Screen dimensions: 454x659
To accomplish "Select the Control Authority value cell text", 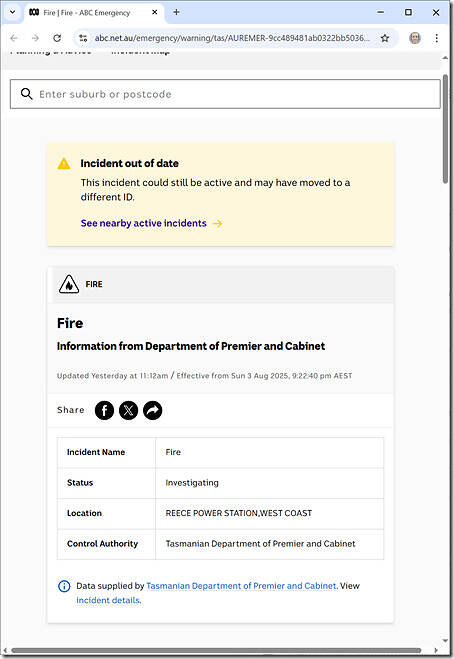I will [x=260, y=544].
